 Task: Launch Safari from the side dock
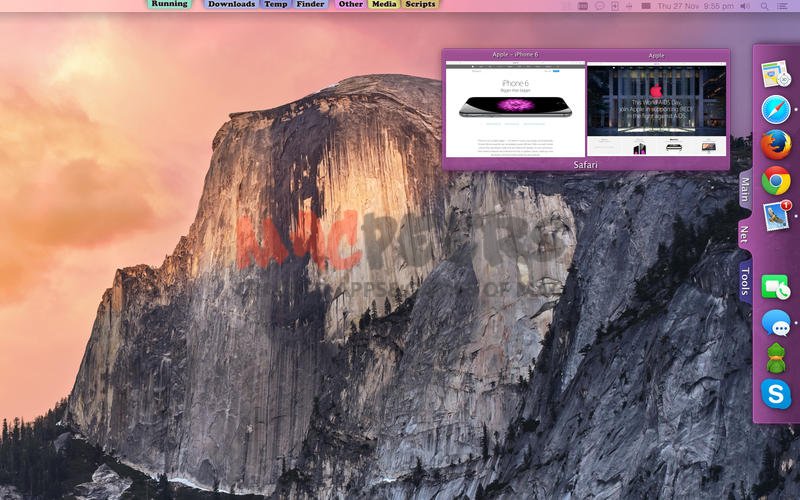[776, 109]
